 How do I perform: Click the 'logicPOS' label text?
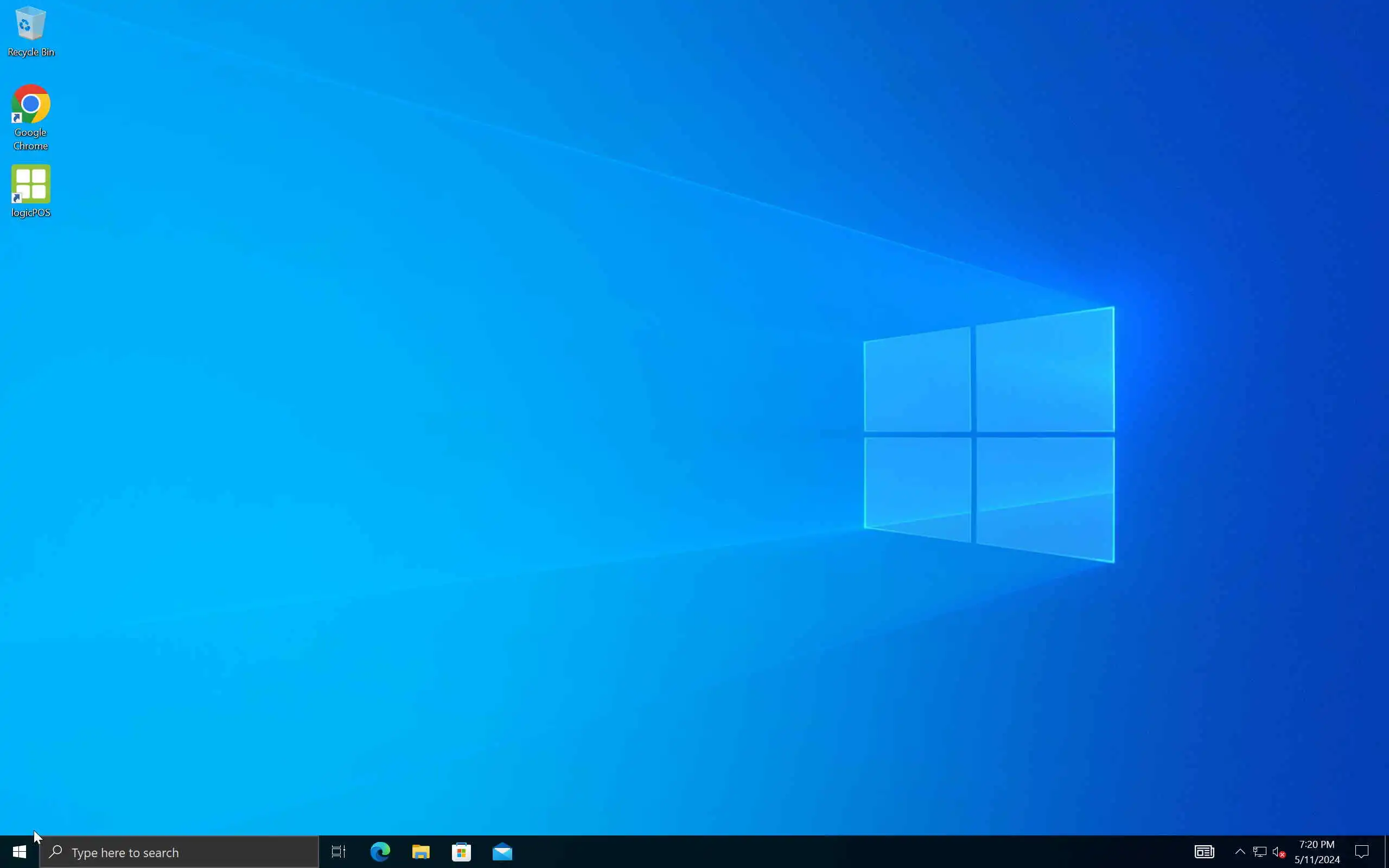(x=31, y=213)
